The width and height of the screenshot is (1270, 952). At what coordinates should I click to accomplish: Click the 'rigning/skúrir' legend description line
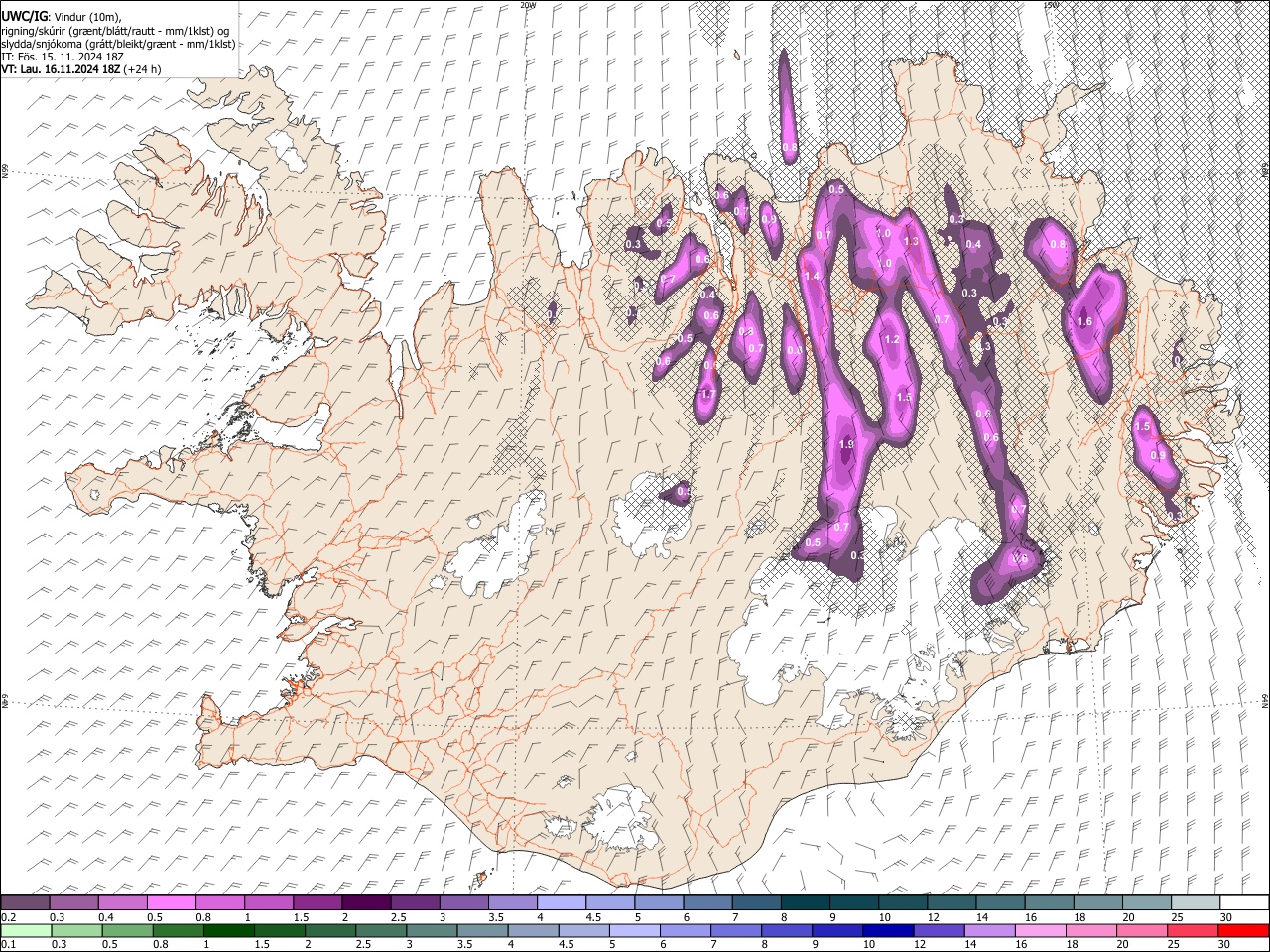pos(116,31)
